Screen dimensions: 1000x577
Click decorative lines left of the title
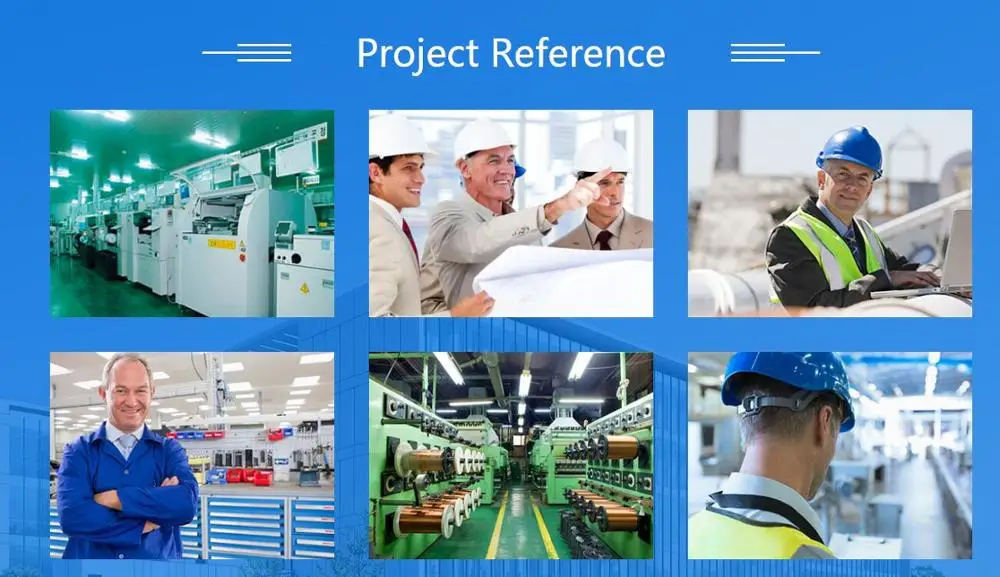(x=246, y=53)
